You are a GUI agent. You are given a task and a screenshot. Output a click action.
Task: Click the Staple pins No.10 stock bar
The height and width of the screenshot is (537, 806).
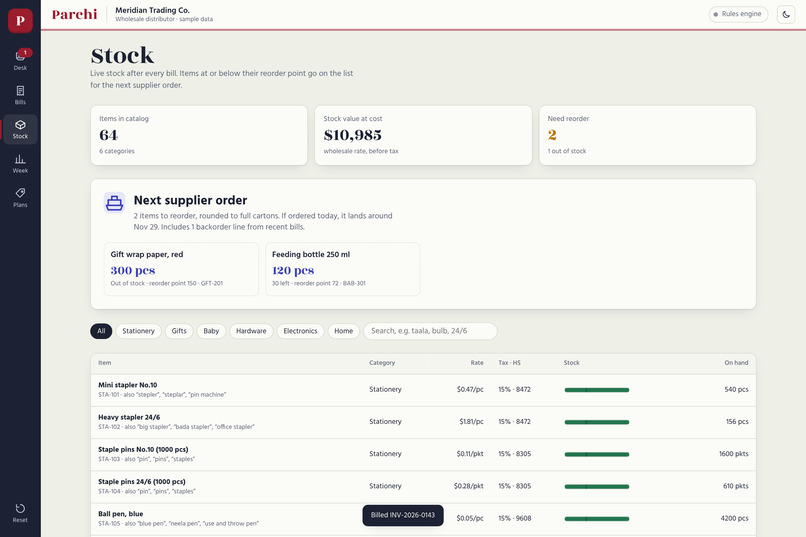[597, 454]
